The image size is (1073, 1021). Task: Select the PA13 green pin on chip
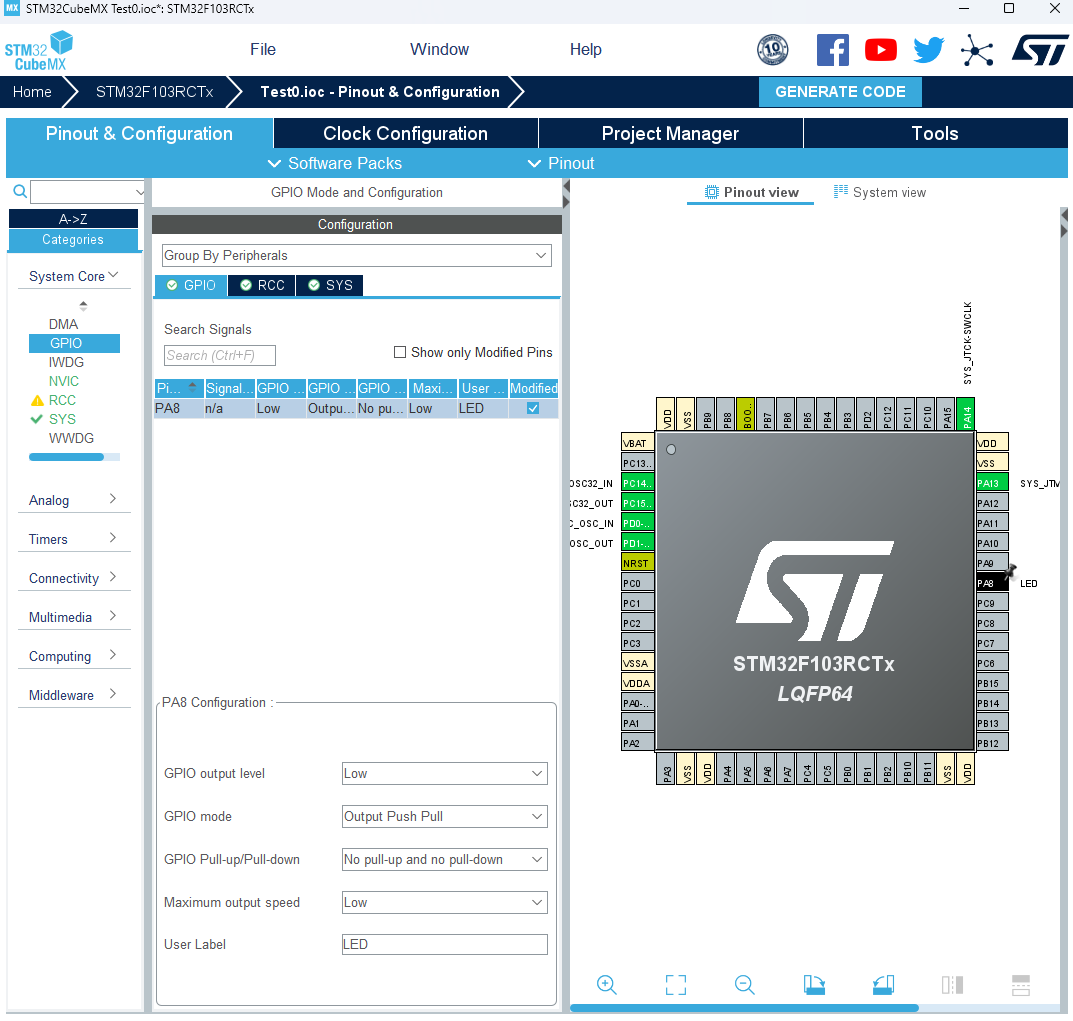(x=992, y=483)
